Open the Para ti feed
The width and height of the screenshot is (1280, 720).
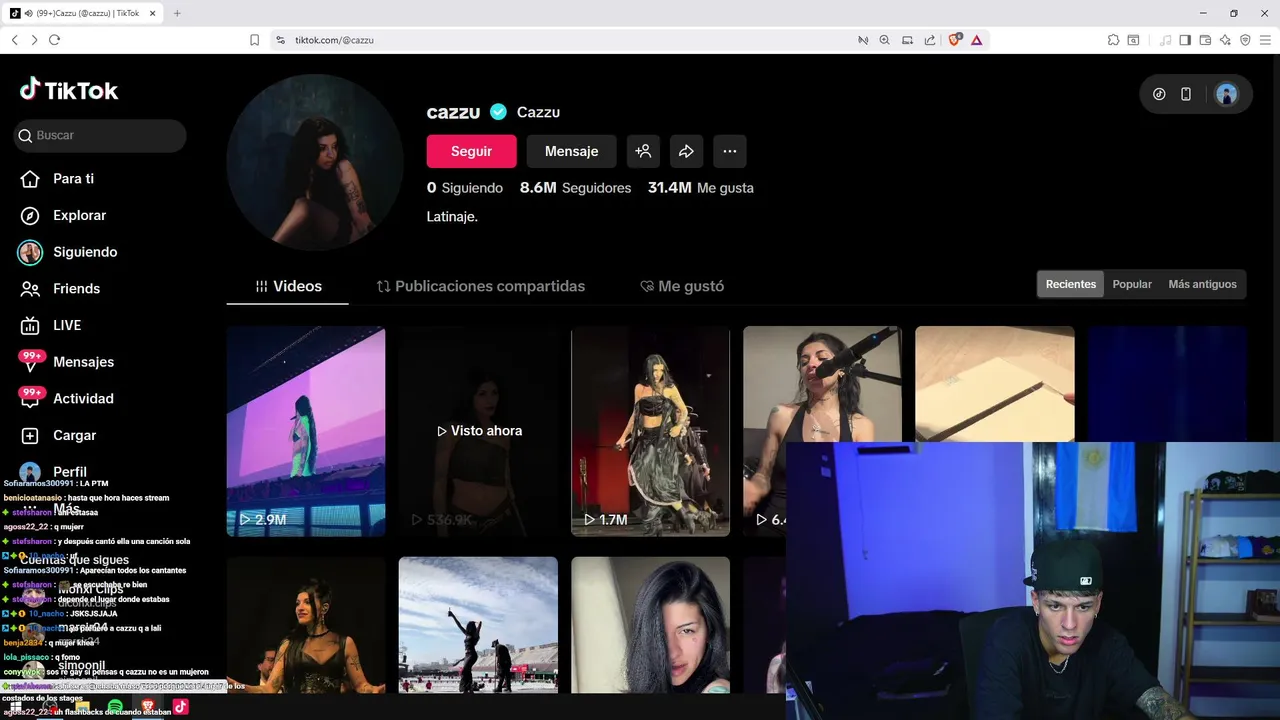click(58, 179)
